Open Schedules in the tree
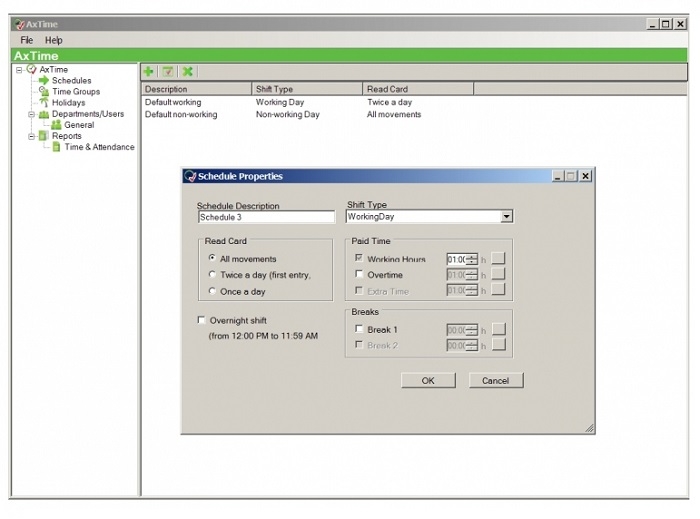This screenshot has width=700, height=519. (71, 81)
